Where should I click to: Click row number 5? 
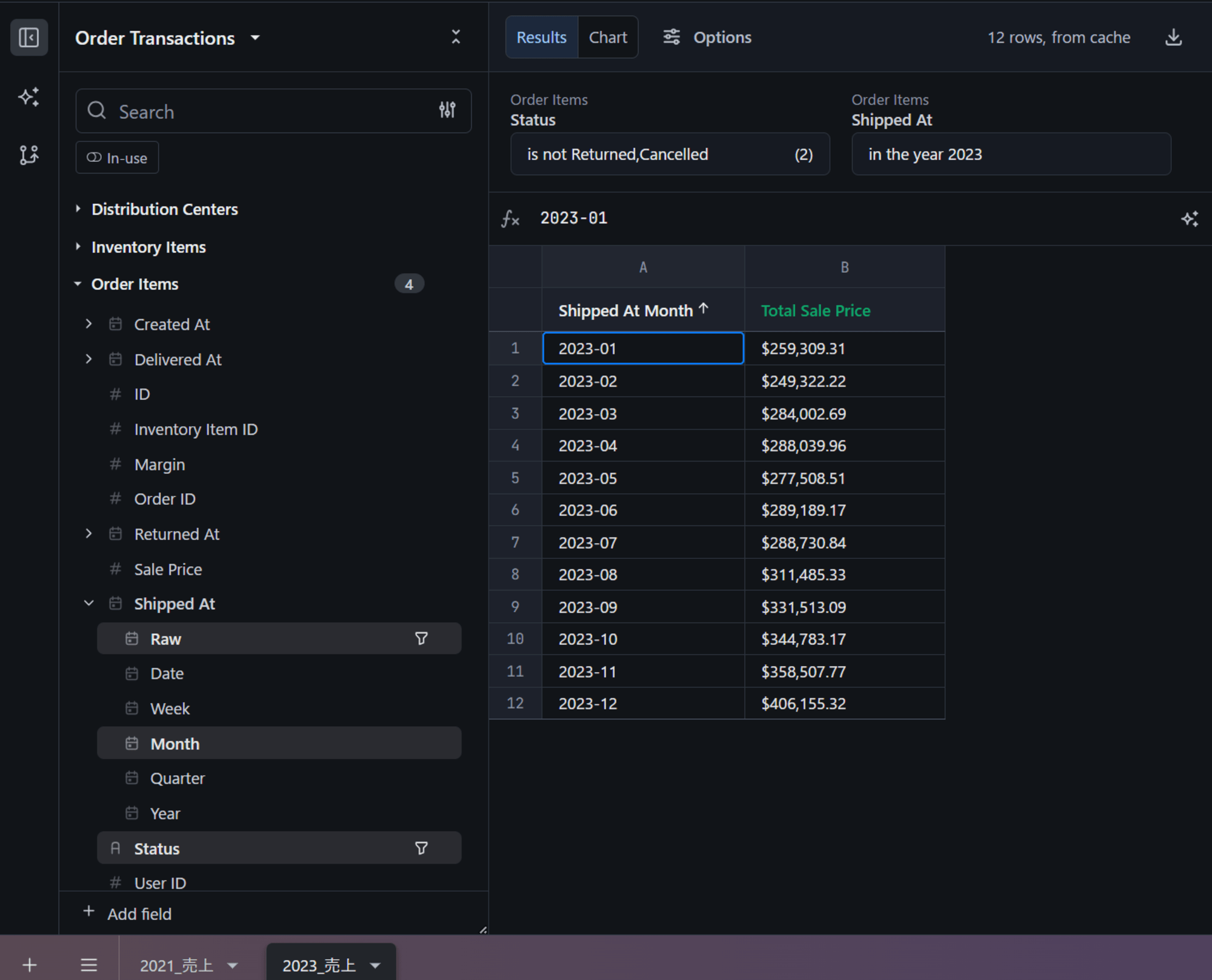point(515,478)
